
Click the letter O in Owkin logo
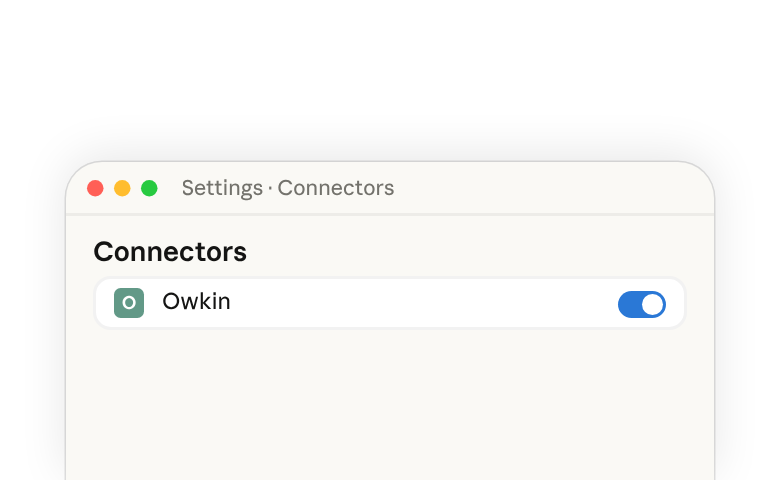point(129,302)
